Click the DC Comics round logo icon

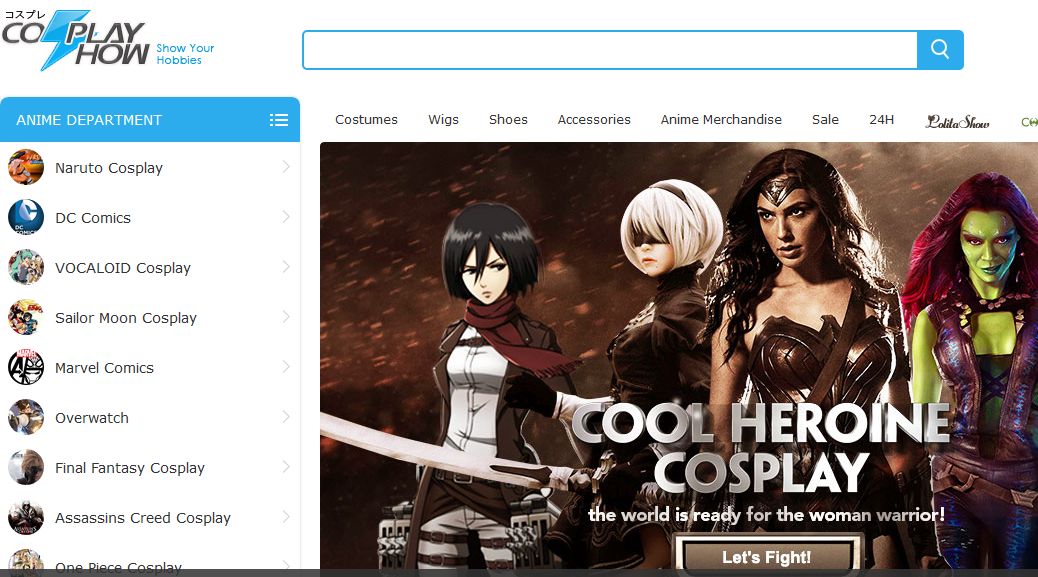26,217
